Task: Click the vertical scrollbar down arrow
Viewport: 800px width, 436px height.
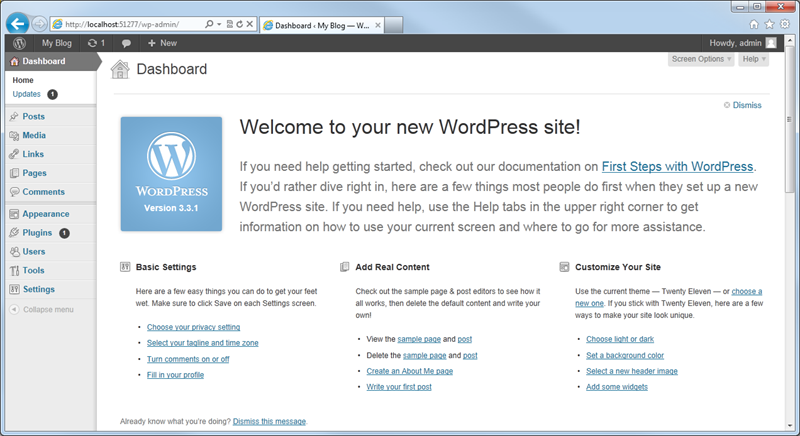Action: (x=790, y=425)
